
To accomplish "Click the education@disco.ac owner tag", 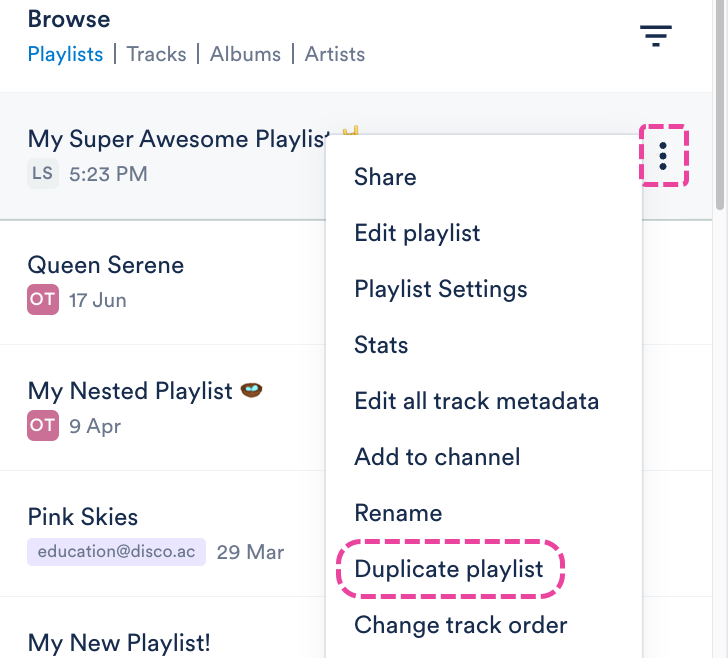I will point(116,552).
